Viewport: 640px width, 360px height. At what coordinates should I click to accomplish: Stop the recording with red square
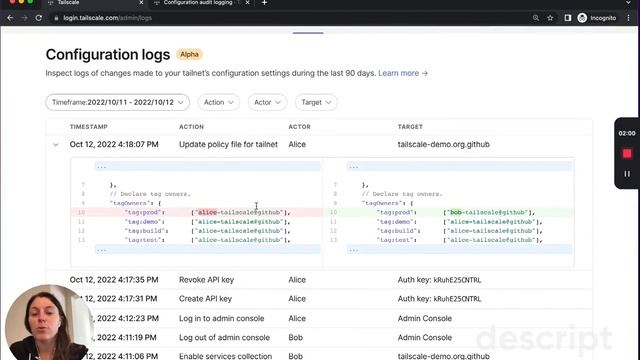coord(627,153)
